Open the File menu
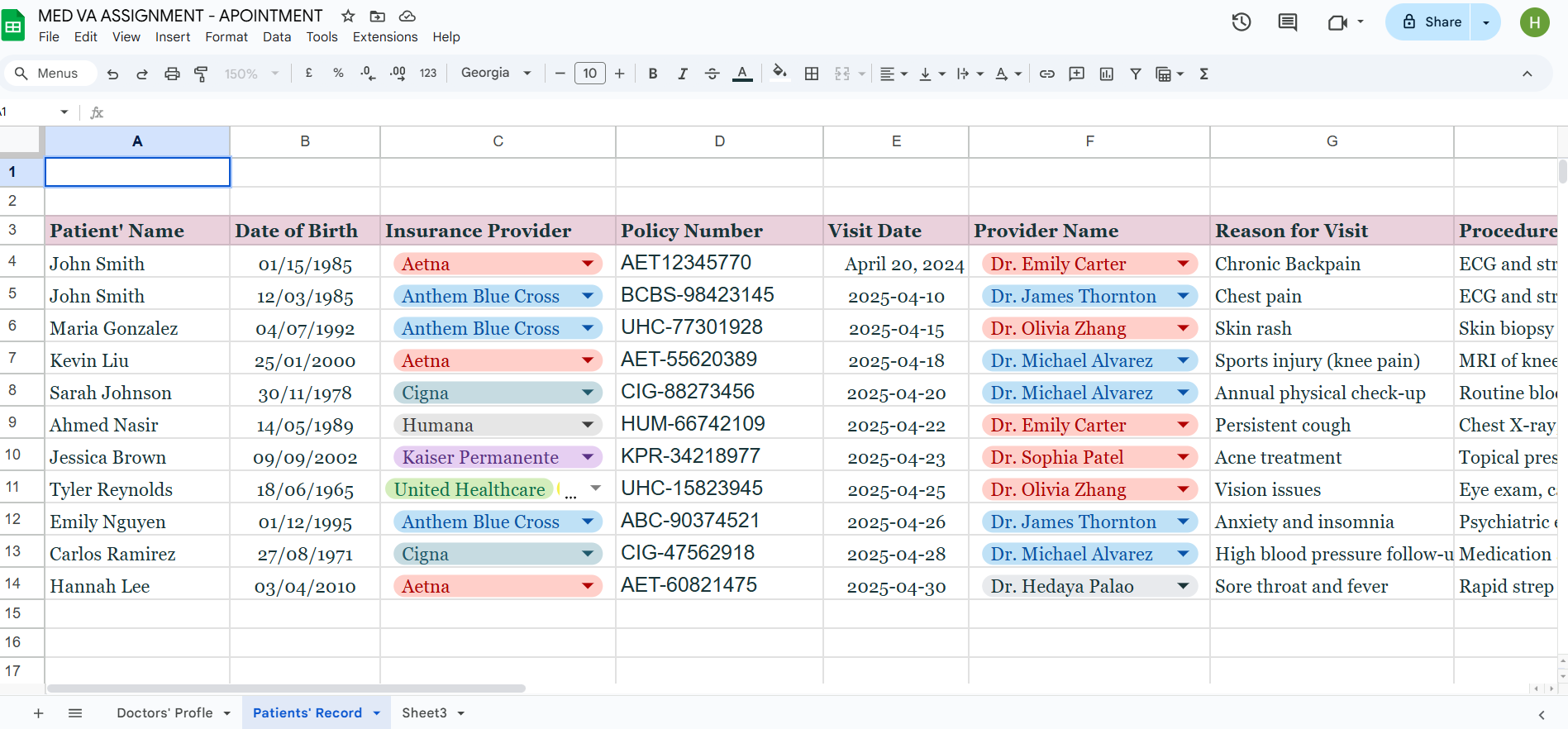This screenshot has height=729, width=1568. [x=49, y=37]
